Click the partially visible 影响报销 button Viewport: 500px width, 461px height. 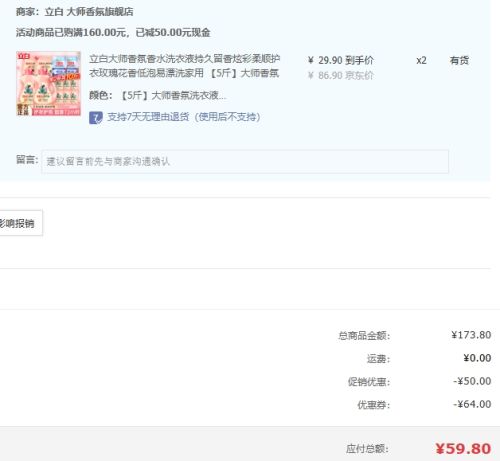point(21,223)
